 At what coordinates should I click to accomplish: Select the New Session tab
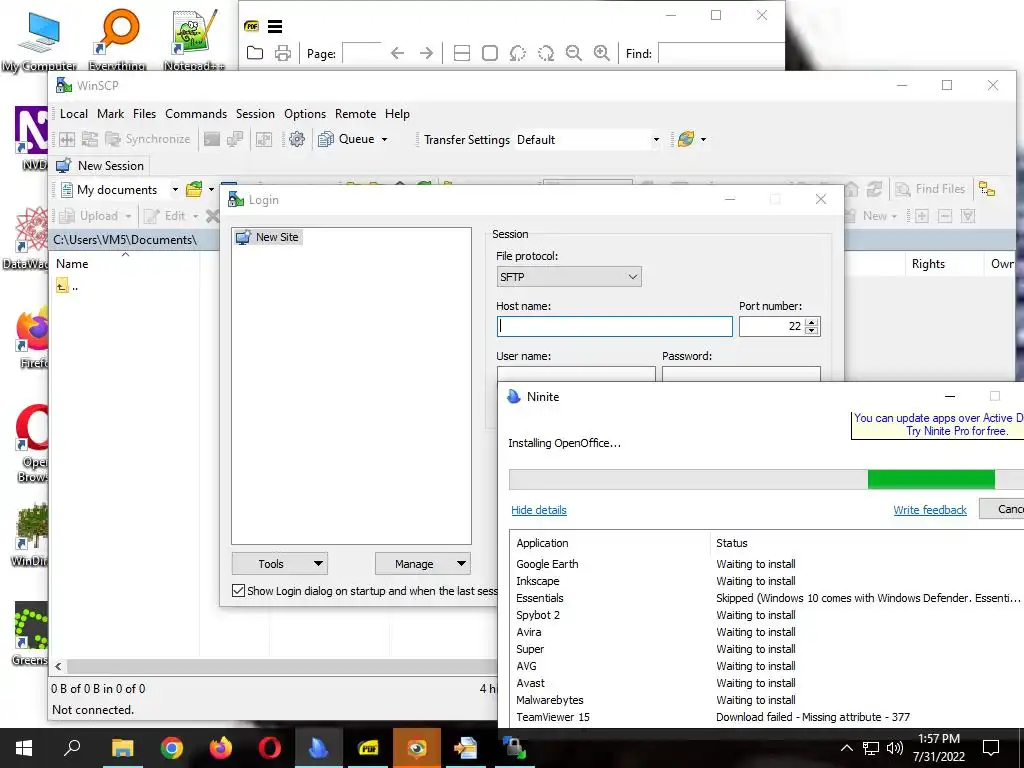100,165
